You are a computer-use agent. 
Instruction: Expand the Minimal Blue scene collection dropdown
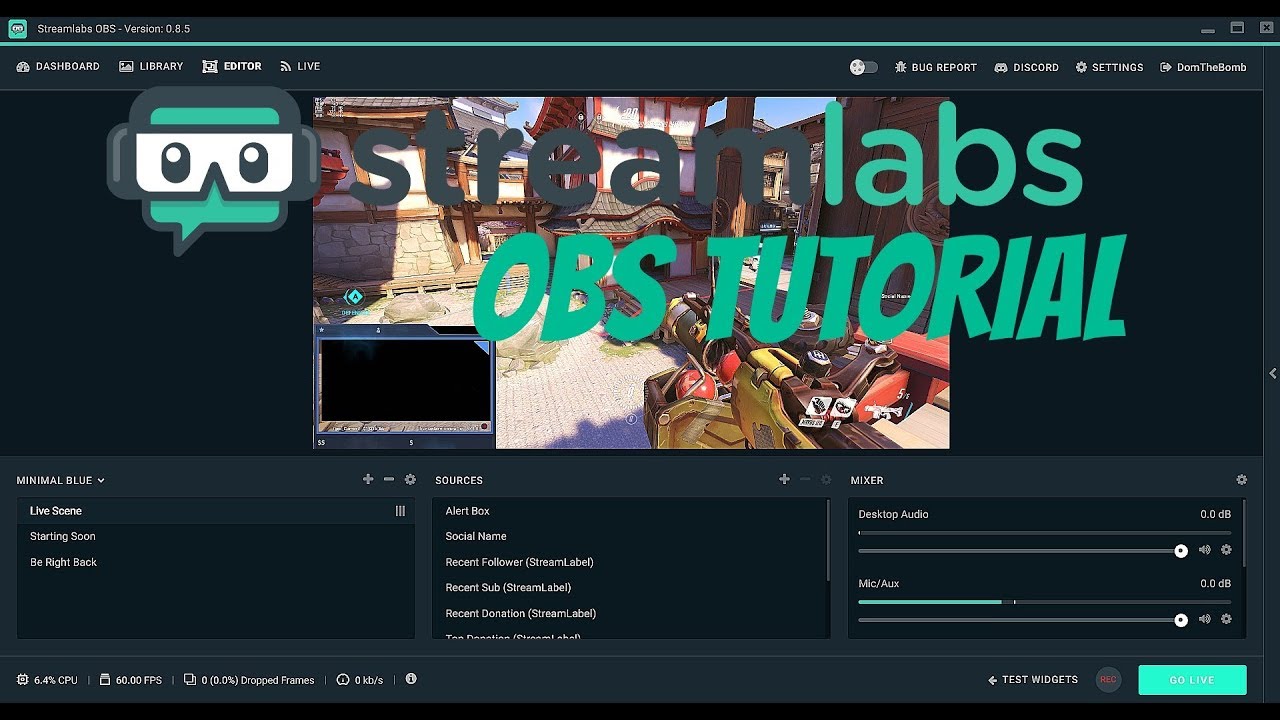click(x=61, y=481)
